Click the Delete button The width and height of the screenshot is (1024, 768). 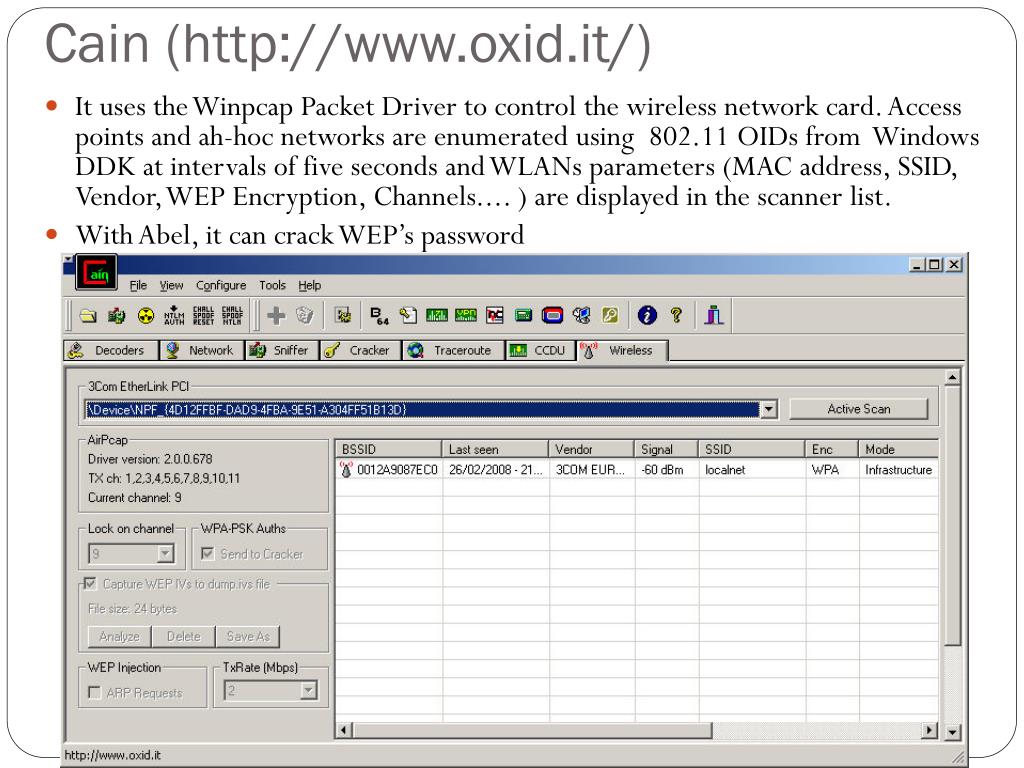tap(184, 636)
